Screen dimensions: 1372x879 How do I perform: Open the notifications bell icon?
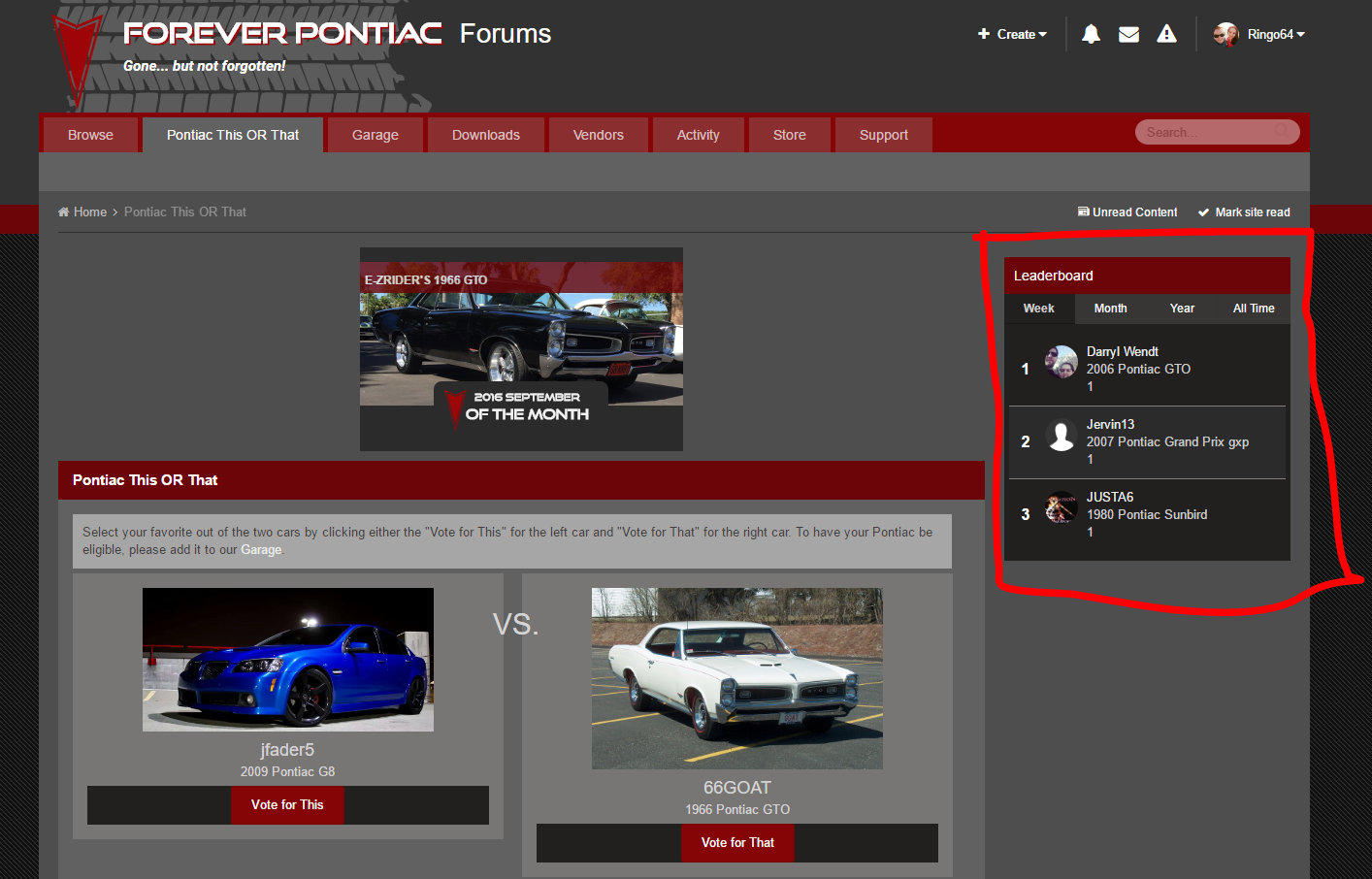click(1091, 34)
